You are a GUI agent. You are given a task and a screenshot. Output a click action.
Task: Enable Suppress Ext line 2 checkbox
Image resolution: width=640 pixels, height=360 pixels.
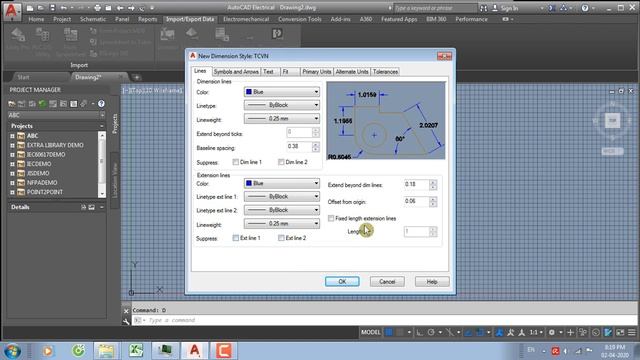(x=281, y=238)
